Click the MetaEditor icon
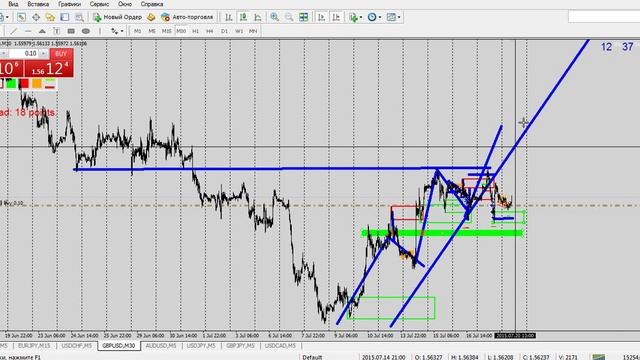 click(x=151, y=17)
